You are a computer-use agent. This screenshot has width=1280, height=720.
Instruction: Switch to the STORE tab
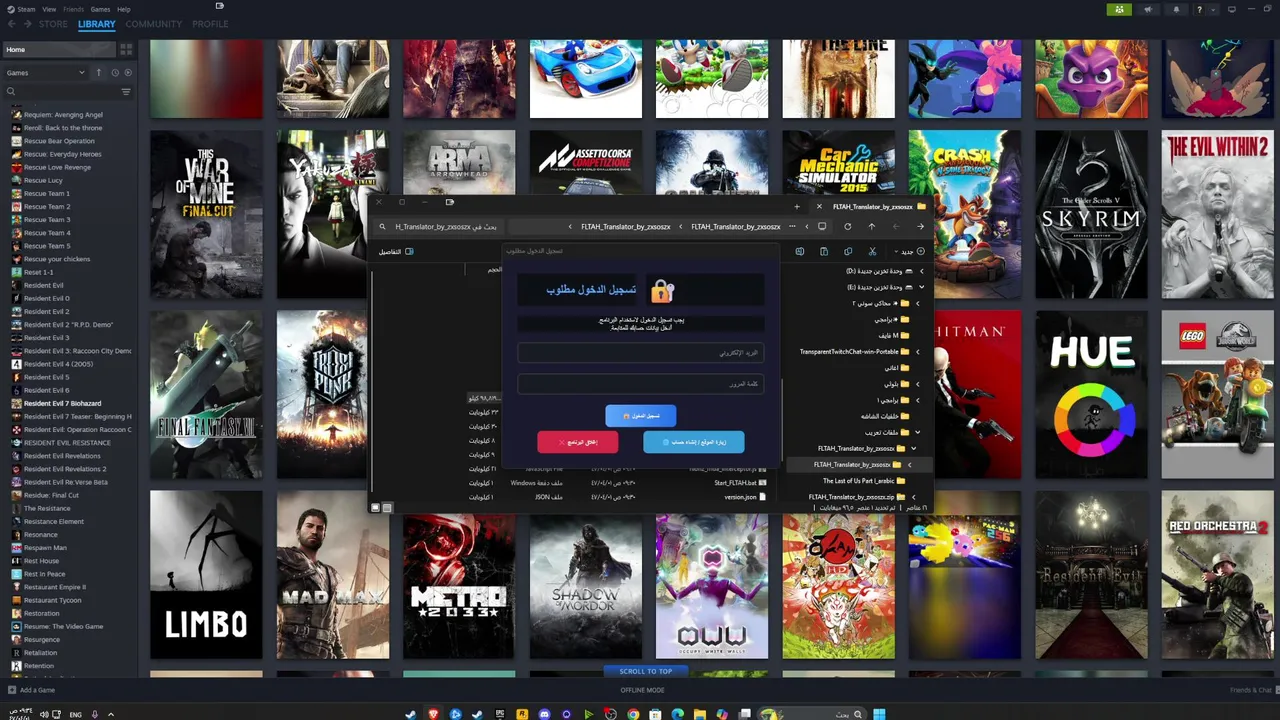[x=53, y=24]
